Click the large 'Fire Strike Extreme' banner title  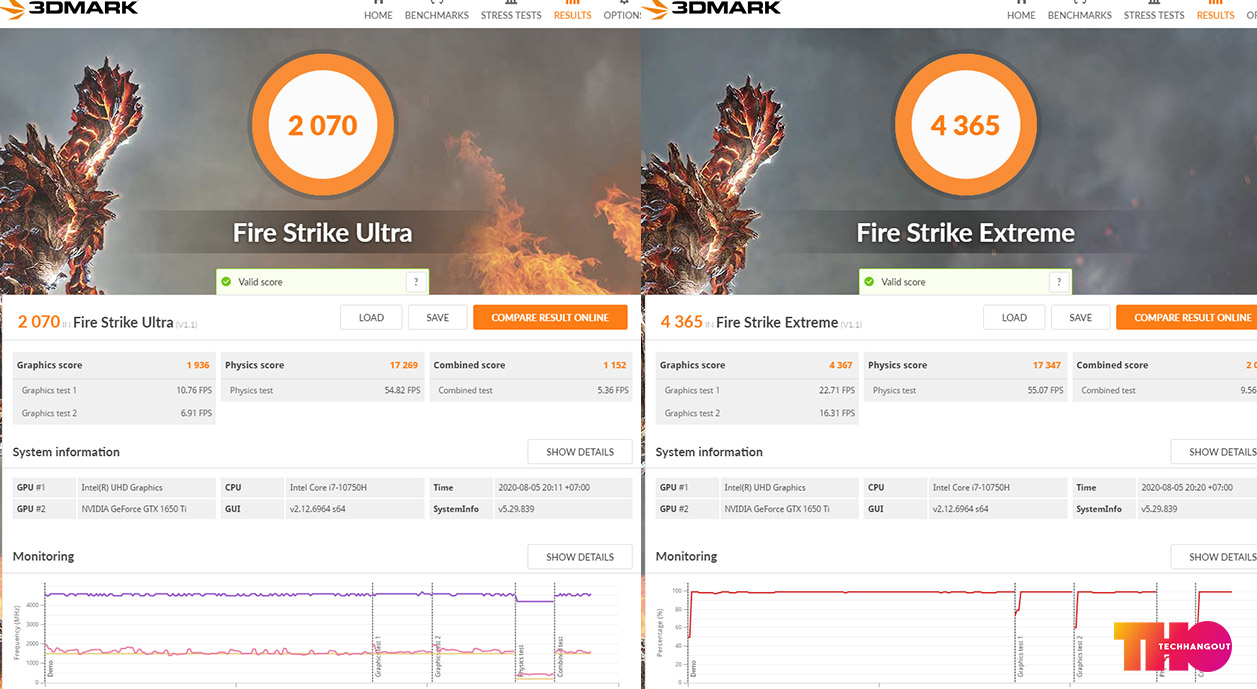(965, 233)
